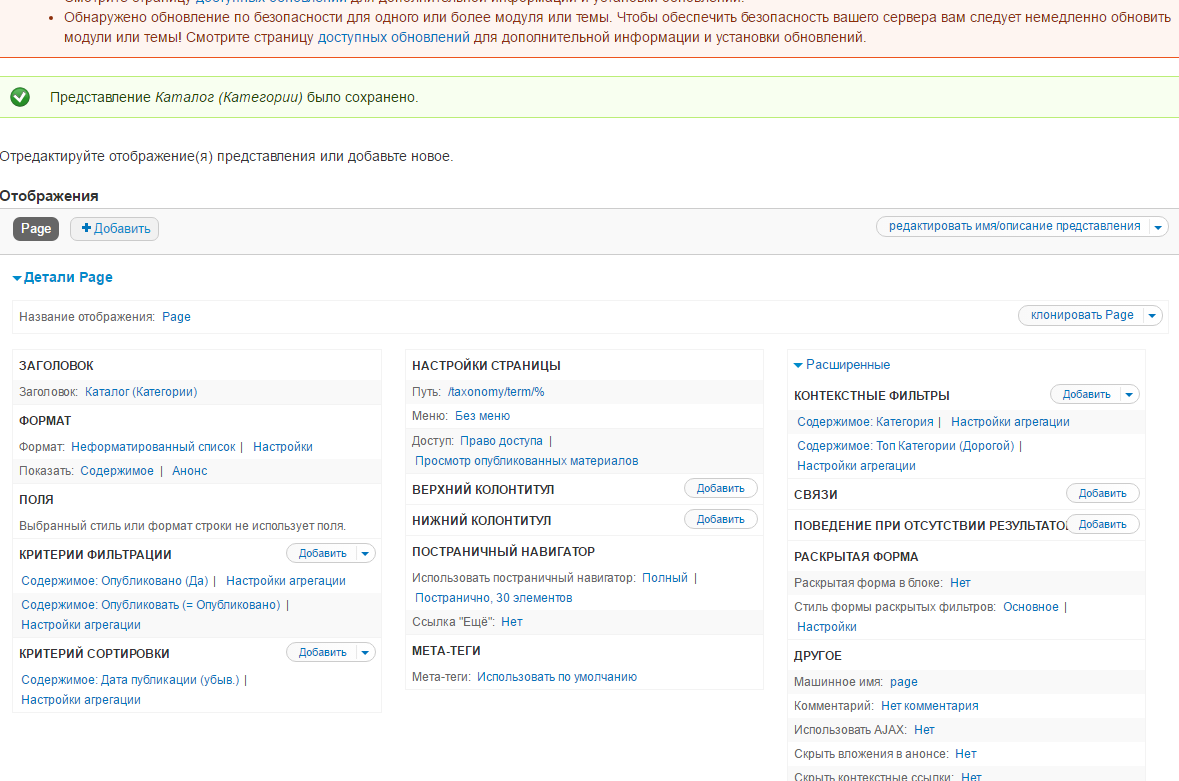Click Нет beside Скрыть вложения в анонсе

[x=965, y=754]
